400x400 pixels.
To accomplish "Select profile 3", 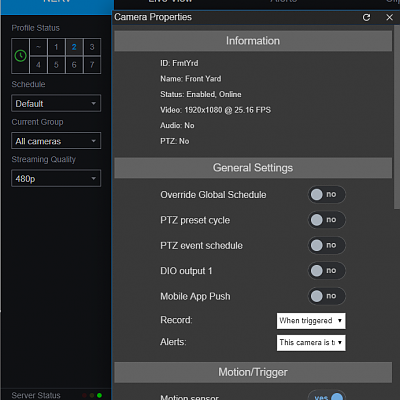I will point(92,47).
